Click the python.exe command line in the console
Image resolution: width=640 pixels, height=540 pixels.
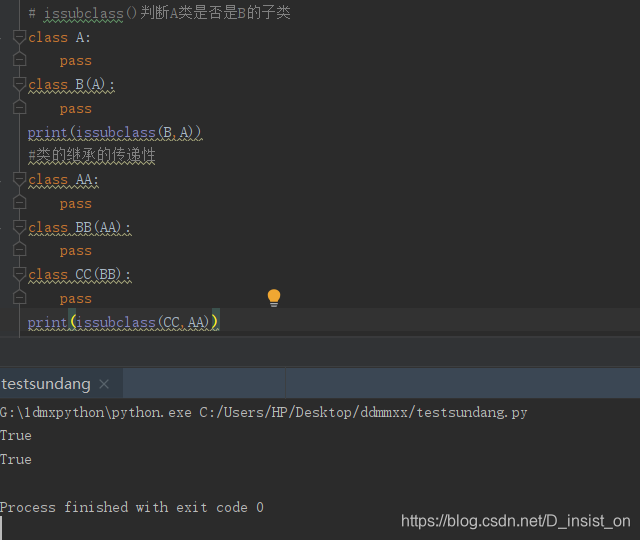pyautogui.click(x=264, y=413)
